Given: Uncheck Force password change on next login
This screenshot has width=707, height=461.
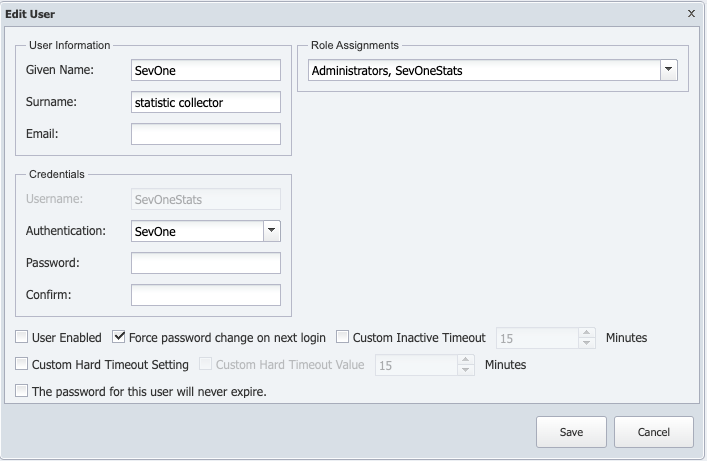Looking at the screenshot, I should tap(119, 337).
